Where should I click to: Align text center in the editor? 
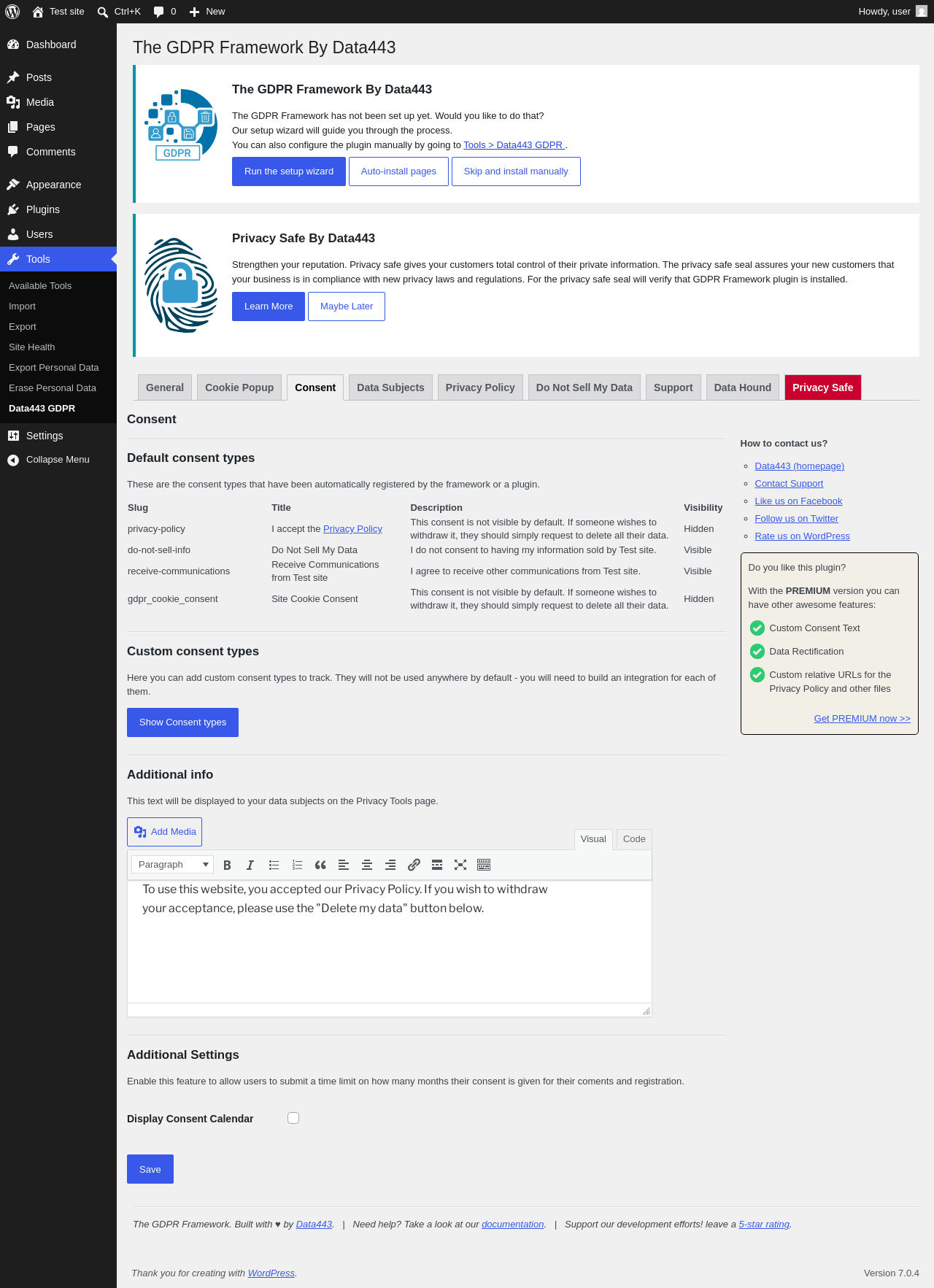pos(367,865)
